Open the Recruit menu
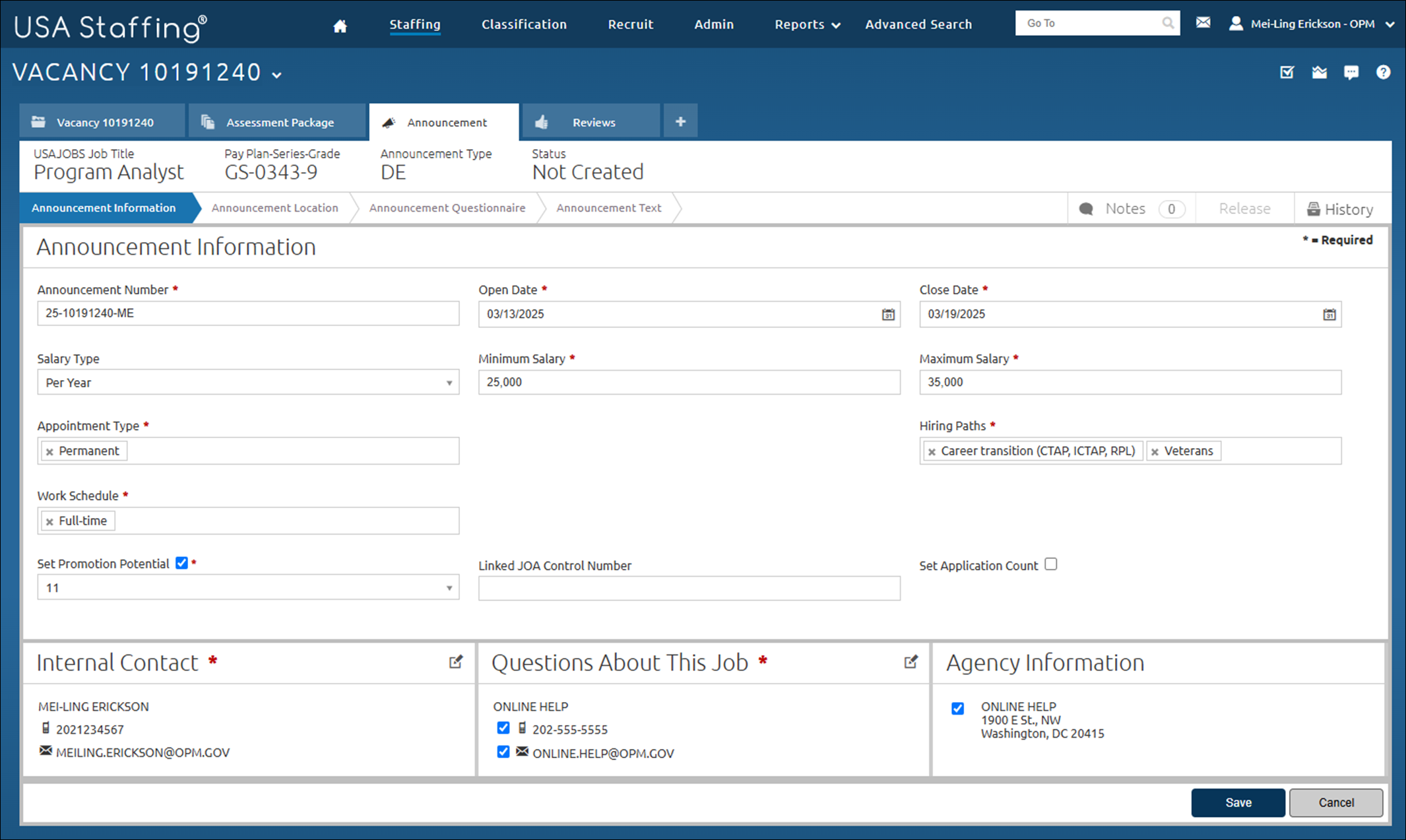Screen dimensions: 1406x840 click(x=630, y=24)
